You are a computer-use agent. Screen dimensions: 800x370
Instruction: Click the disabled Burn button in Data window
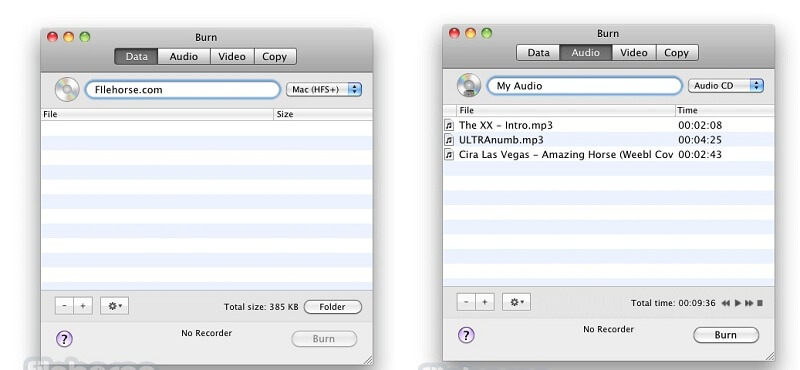pos(324,339)
